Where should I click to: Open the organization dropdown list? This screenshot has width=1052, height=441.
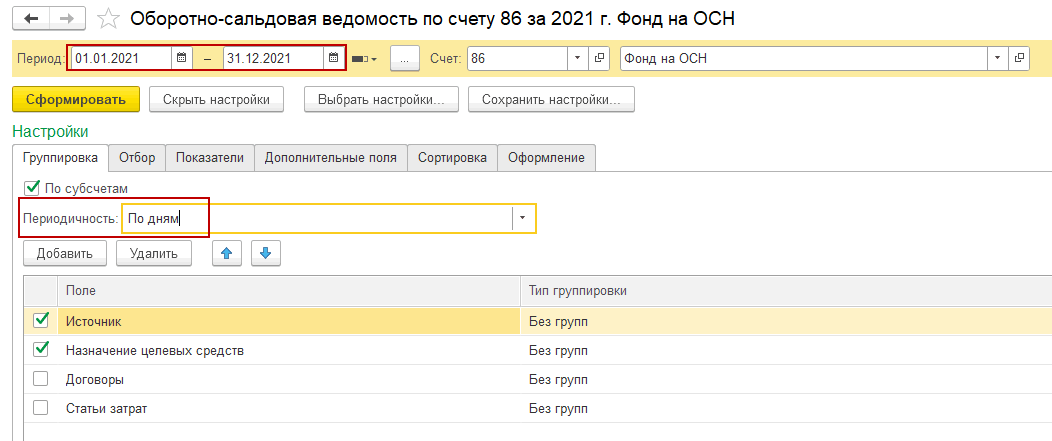pos(996,59)
